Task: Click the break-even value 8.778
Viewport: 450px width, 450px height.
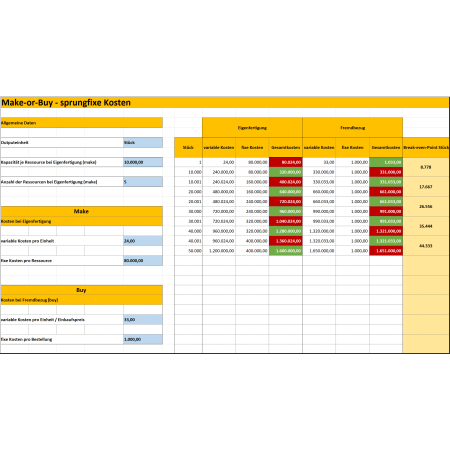Action: pos(426,167)
